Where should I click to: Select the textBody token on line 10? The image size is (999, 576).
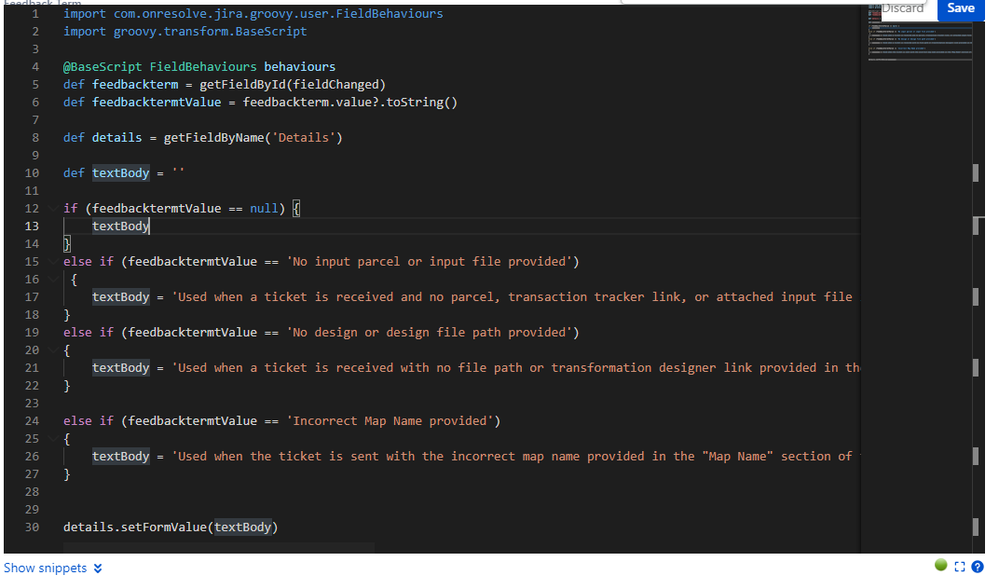[120, 172]
